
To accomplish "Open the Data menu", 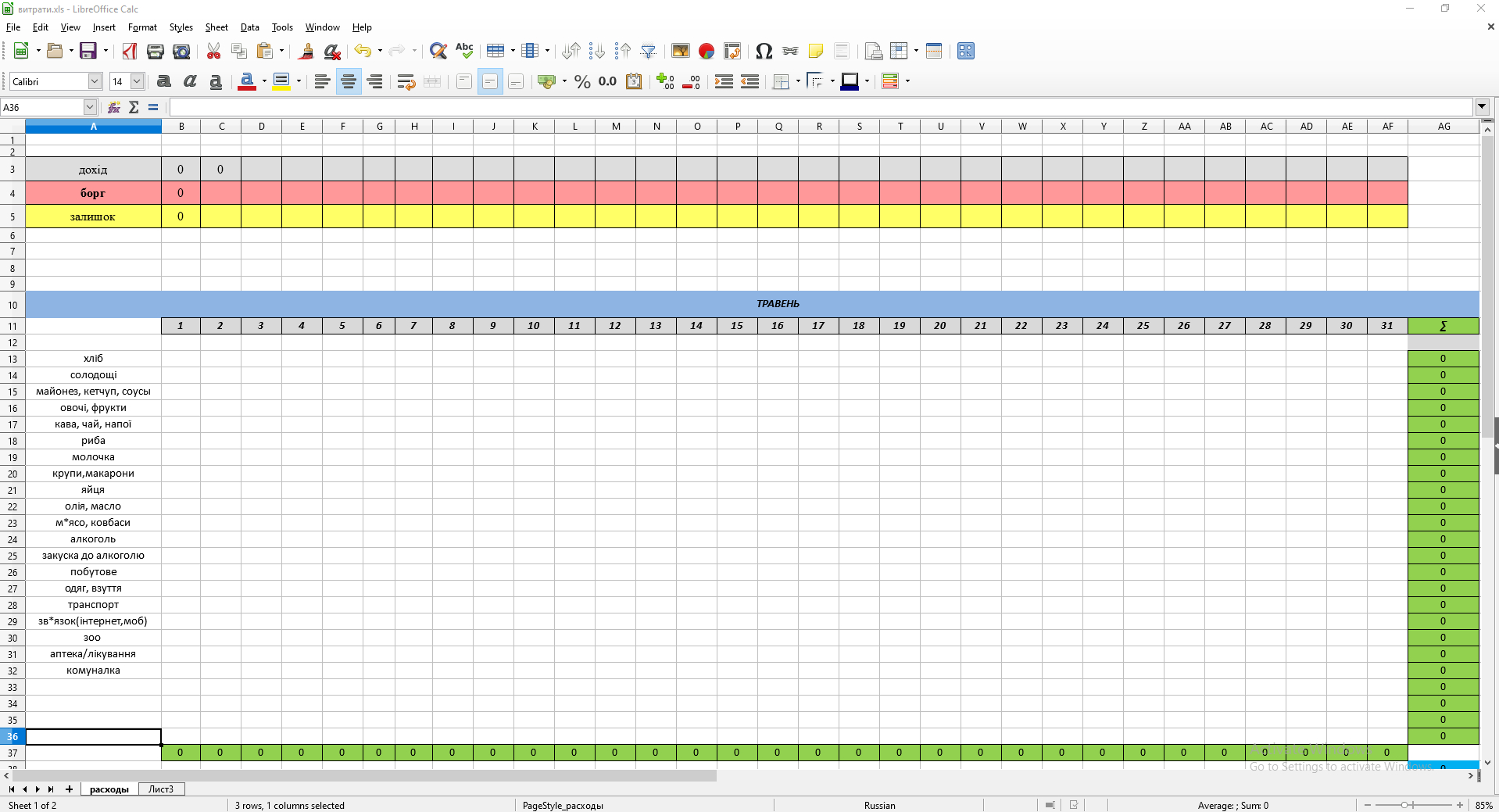I will click(x=250, y=27).
